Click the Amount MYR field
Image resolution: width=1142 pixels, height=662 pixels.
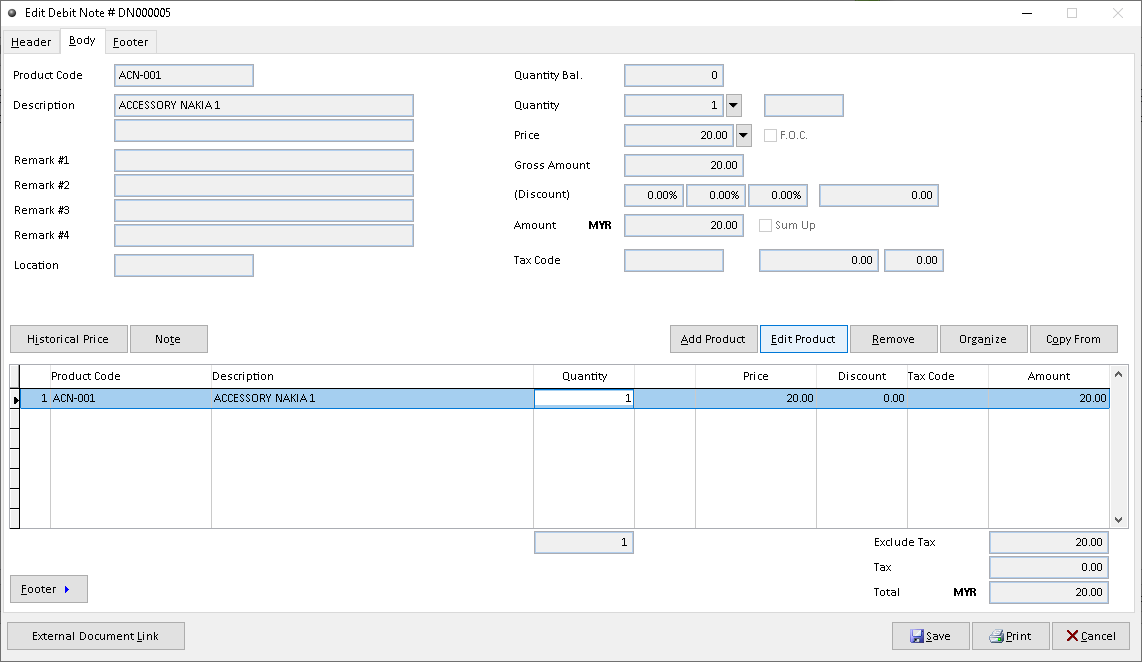tap(684, 225)
